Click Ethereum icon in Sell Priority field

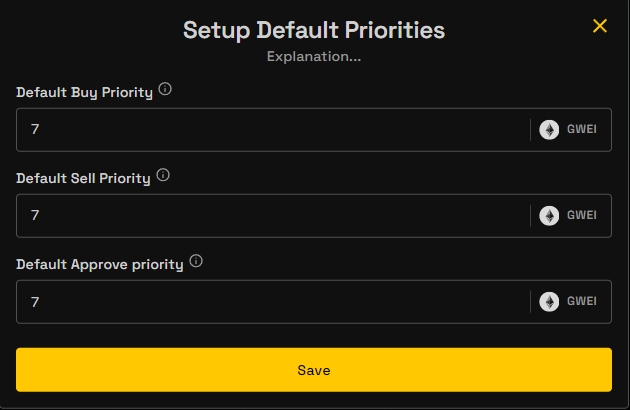pos(549,215)
